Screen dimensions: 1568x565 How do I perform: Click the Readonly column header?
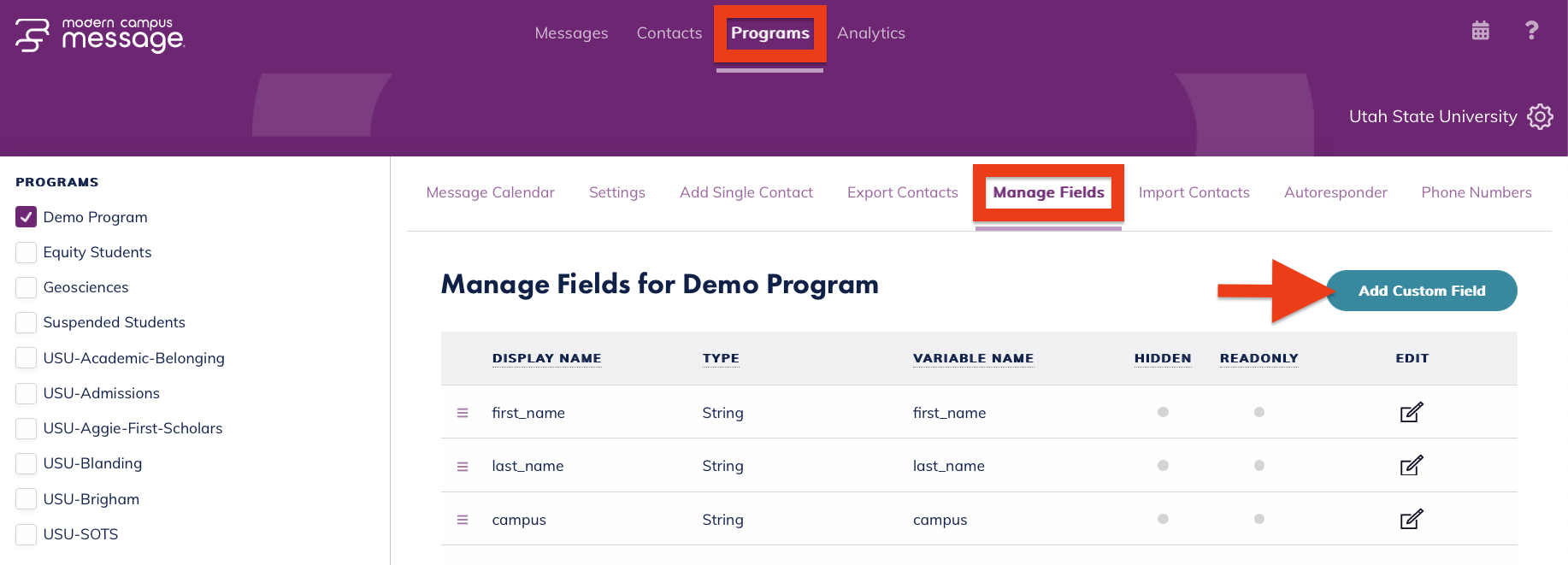click(x=1259, y=358)
